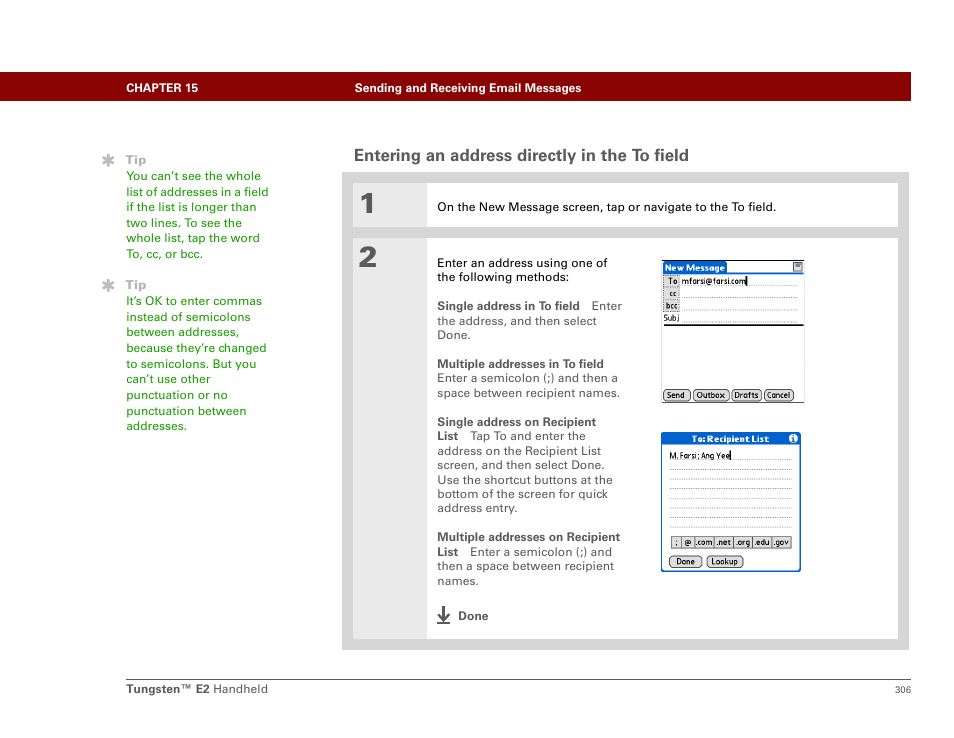The height and width of the screenshot is (738, 954).
Task: Click the bcc address field
Action: [x=739, y=306]
